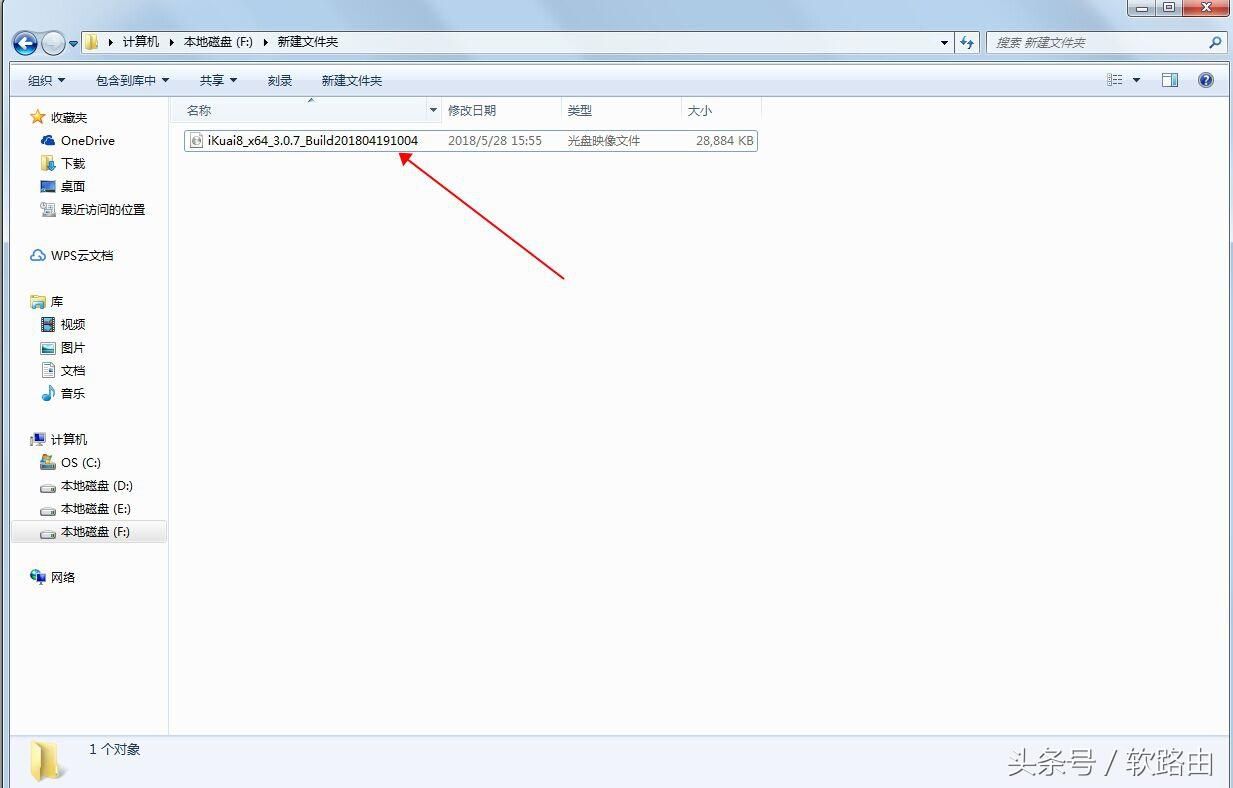Open the 文档 library
The width and height of the screenshot is (1233, 788).
pyautogui.click(x=73, y=371)
